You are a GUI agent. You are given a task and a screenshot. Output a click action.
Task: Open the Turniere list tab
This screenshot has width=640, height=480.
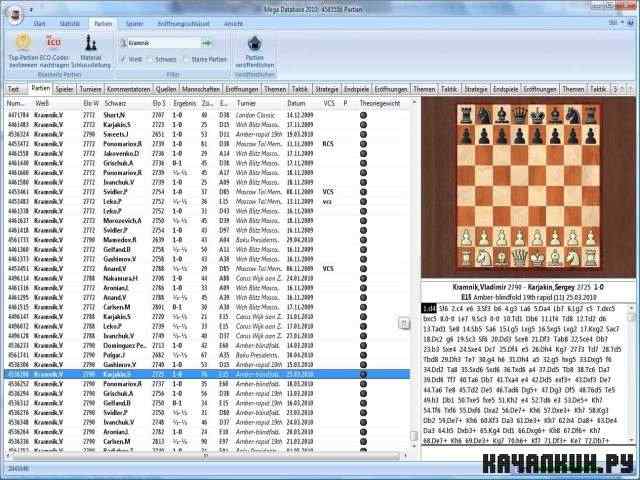[x=90, y=89]
